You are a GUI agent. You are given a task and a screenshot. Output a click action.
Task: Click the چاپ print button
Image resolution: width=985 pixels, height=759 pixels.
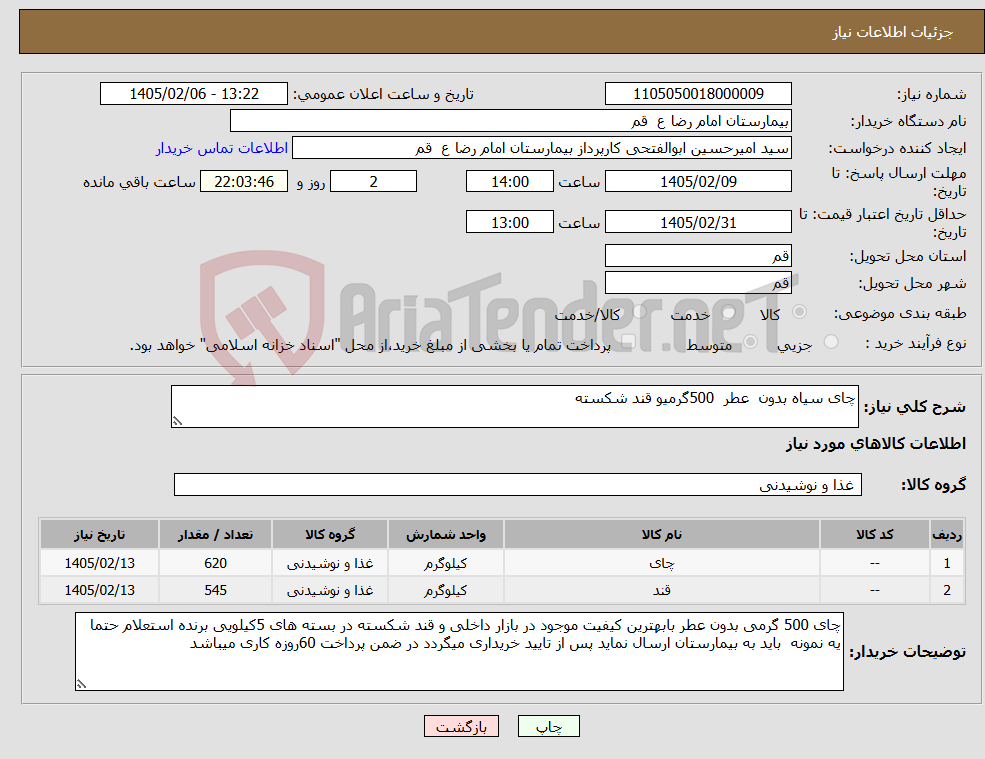point(548,726)
